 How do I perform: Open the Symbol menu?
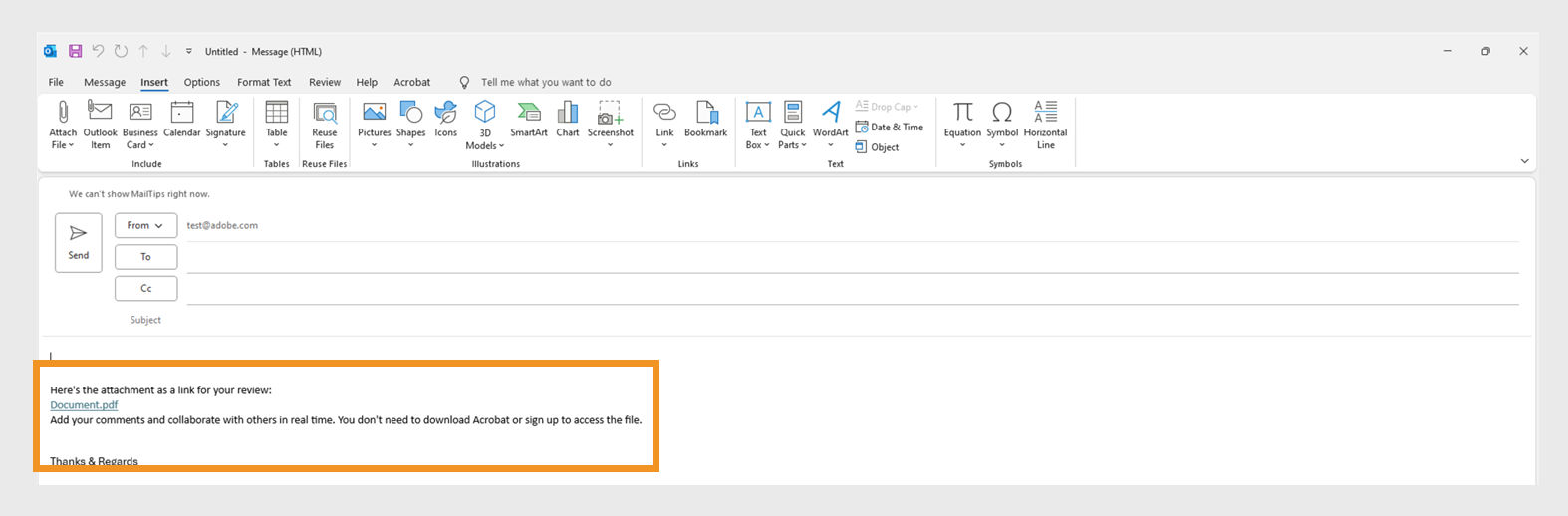pos(1002,125)
